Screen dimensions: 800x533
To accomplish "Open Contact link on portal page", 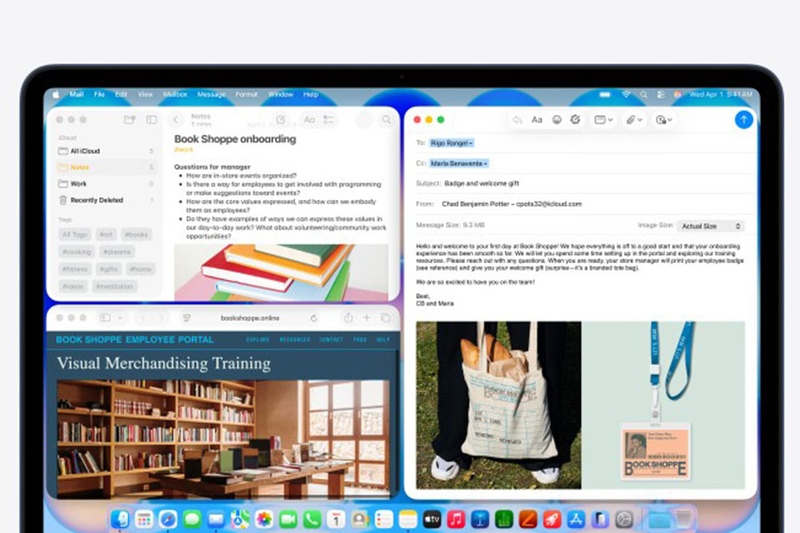I will 331,340.
